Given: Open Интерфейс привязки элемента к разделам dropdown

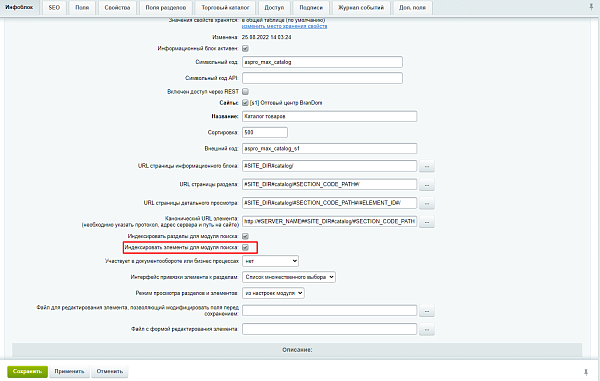Looking at the screenshot, I should 289,277.
